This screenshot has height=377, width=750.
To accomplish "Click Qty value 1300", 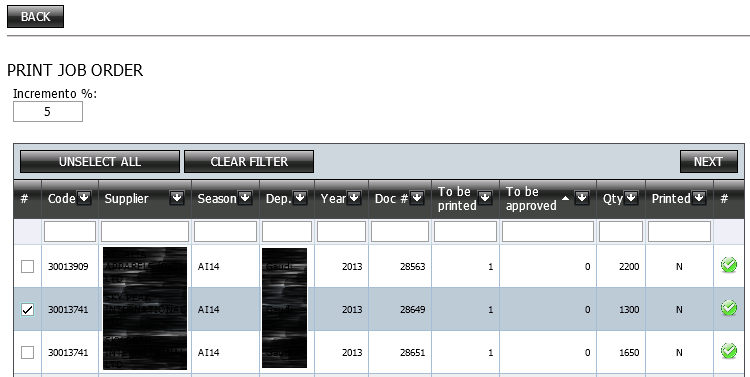I will pos(629,310).
